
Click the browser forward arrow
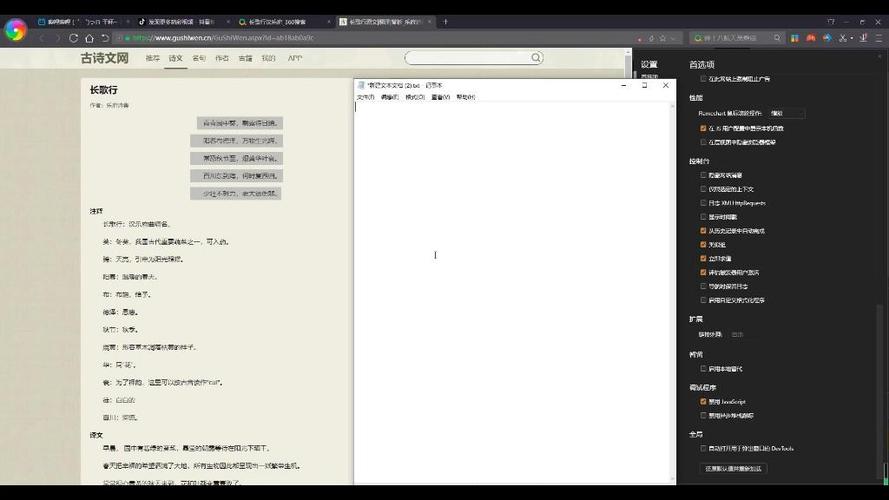click(x=57, y=38)
